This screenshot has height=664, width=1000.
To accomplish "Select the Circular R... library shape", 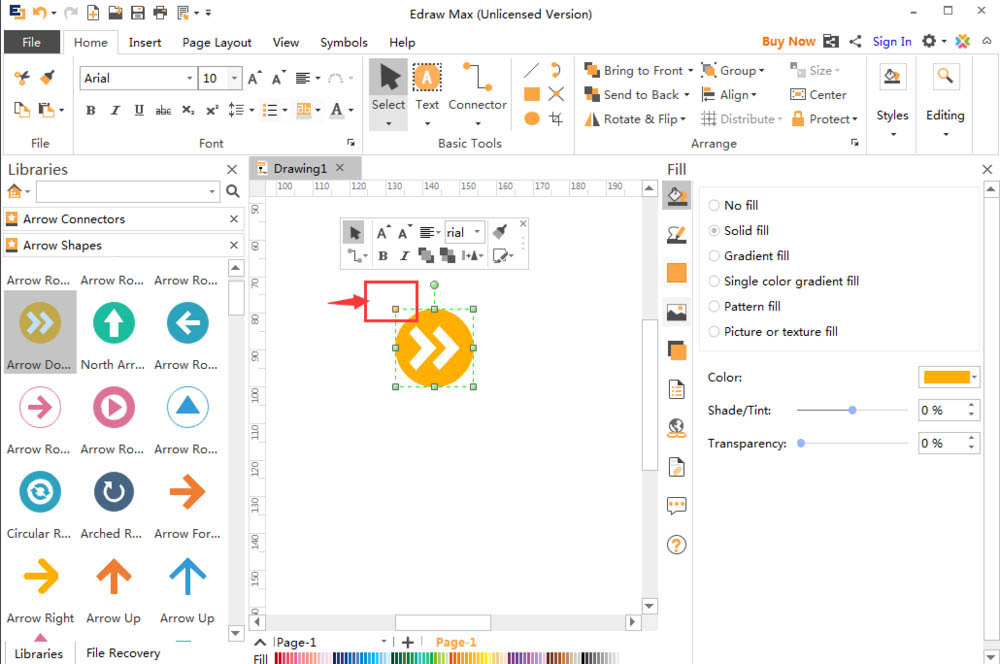I will coord(40,501).
